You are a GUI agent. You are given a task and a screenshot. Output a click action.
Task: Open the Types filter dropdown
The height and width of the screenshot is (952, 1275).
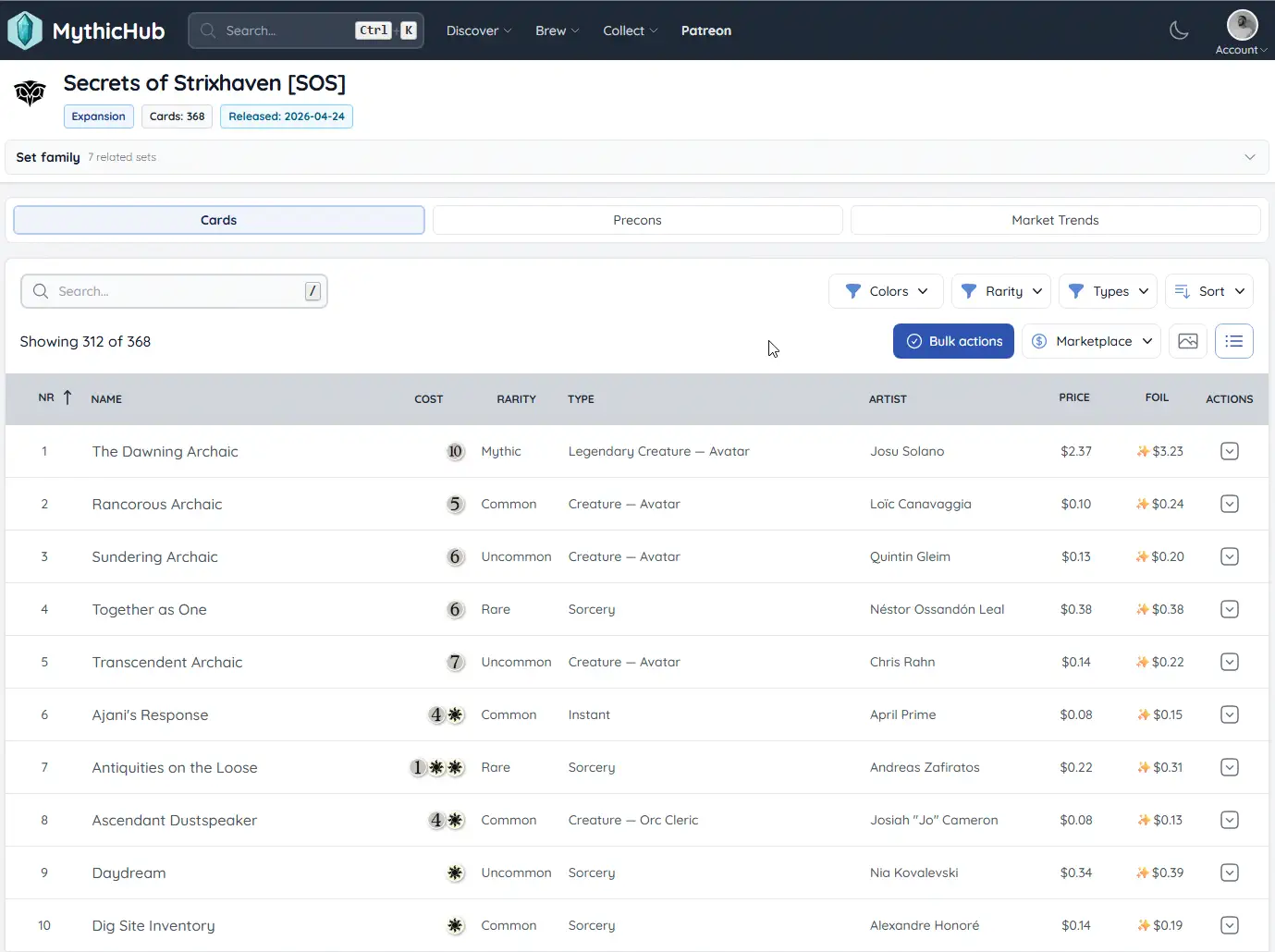pos(1108,291)
